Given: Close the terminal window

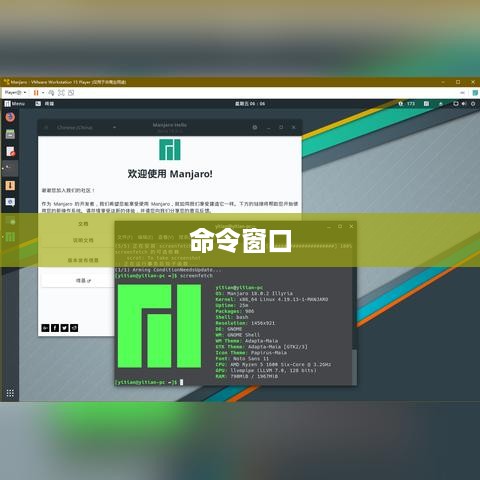Looking at the screenshot, I should click(x=351, y=226).
